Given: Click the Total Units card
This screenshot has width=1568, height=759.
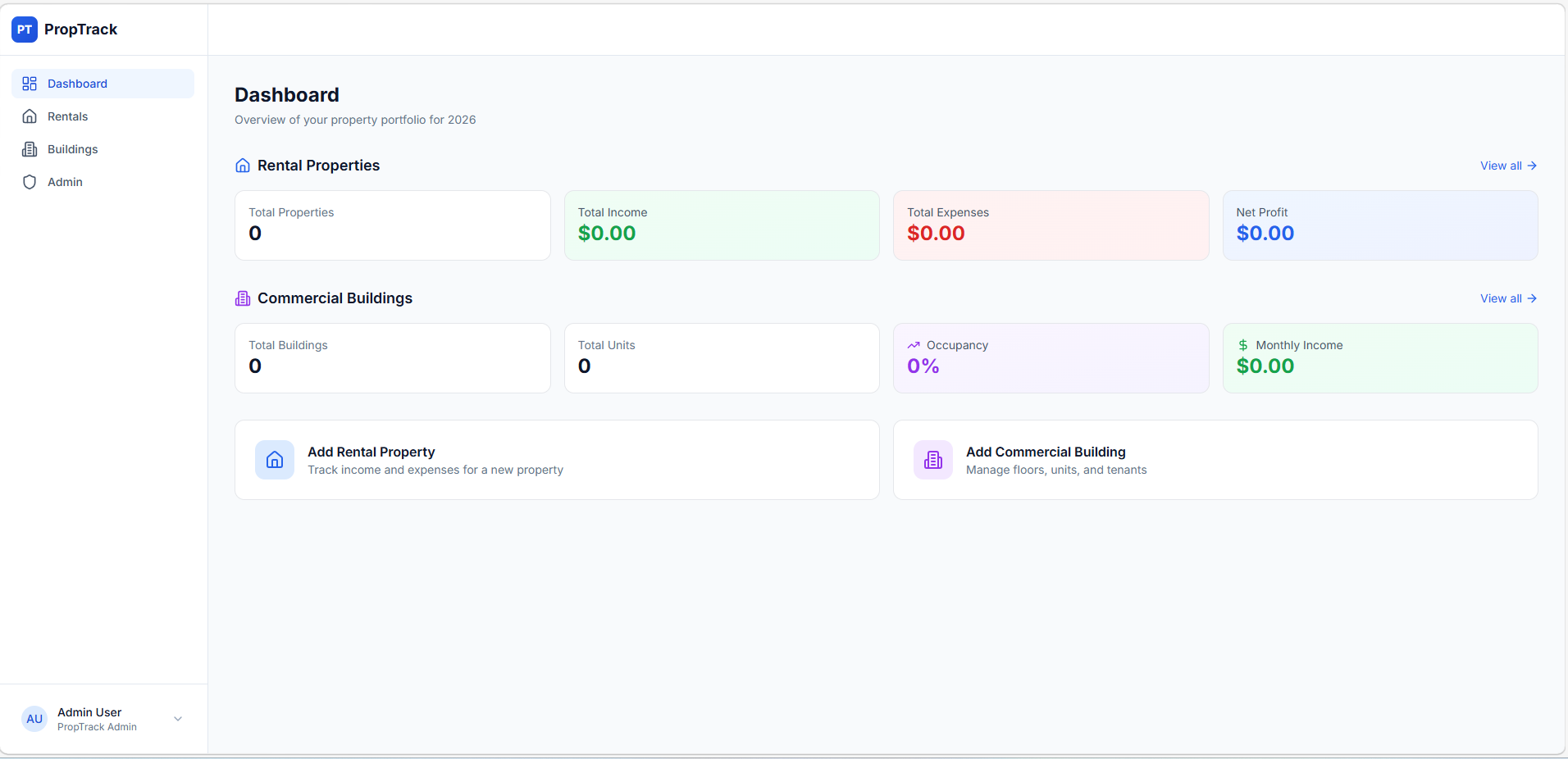Looking at the screenshot, I should click(722, 358).
